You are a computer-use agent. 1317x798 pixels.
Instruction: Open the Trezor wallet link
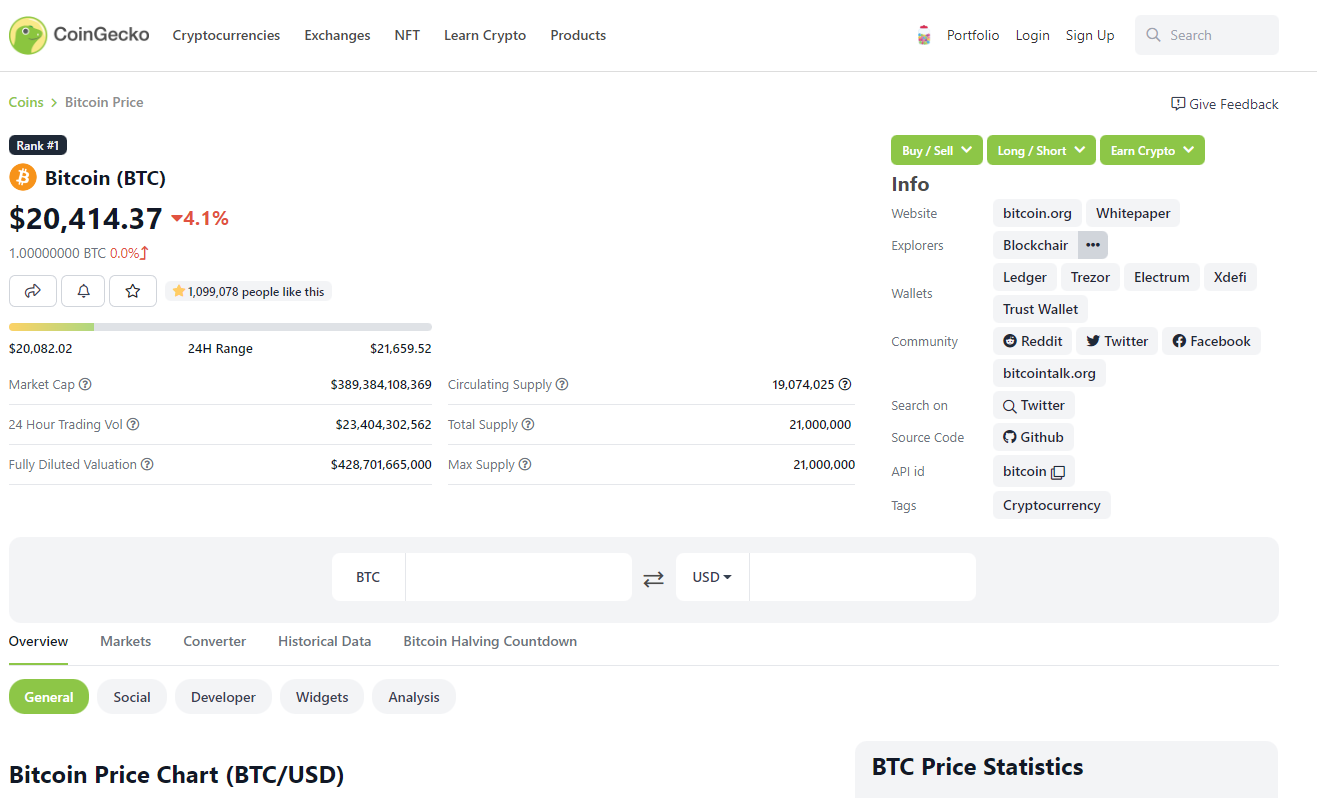tap(1090, 277)
